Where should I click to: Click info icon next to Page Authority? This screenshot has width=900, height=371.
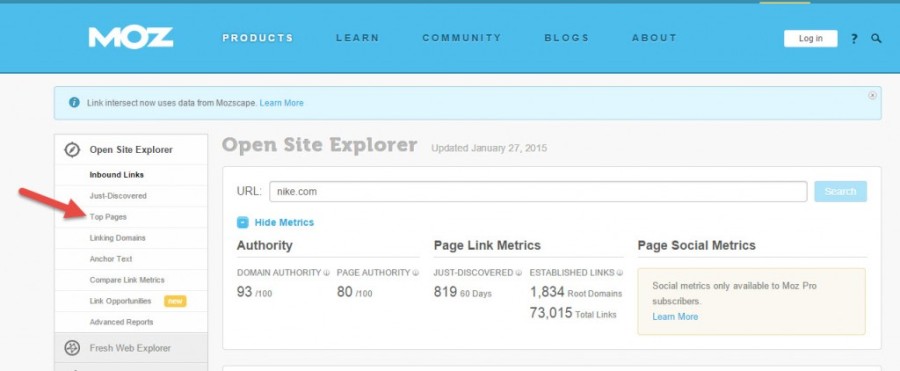416,273
